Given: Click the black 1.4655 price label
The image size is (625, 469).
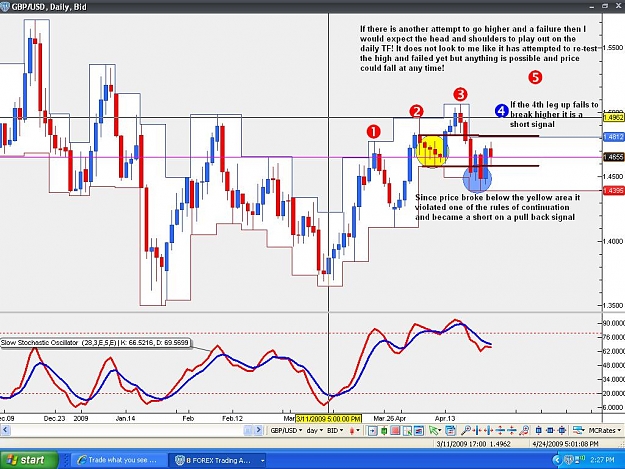Looking at the screenshot, I should pyautogui.click(x=613, y=157).
